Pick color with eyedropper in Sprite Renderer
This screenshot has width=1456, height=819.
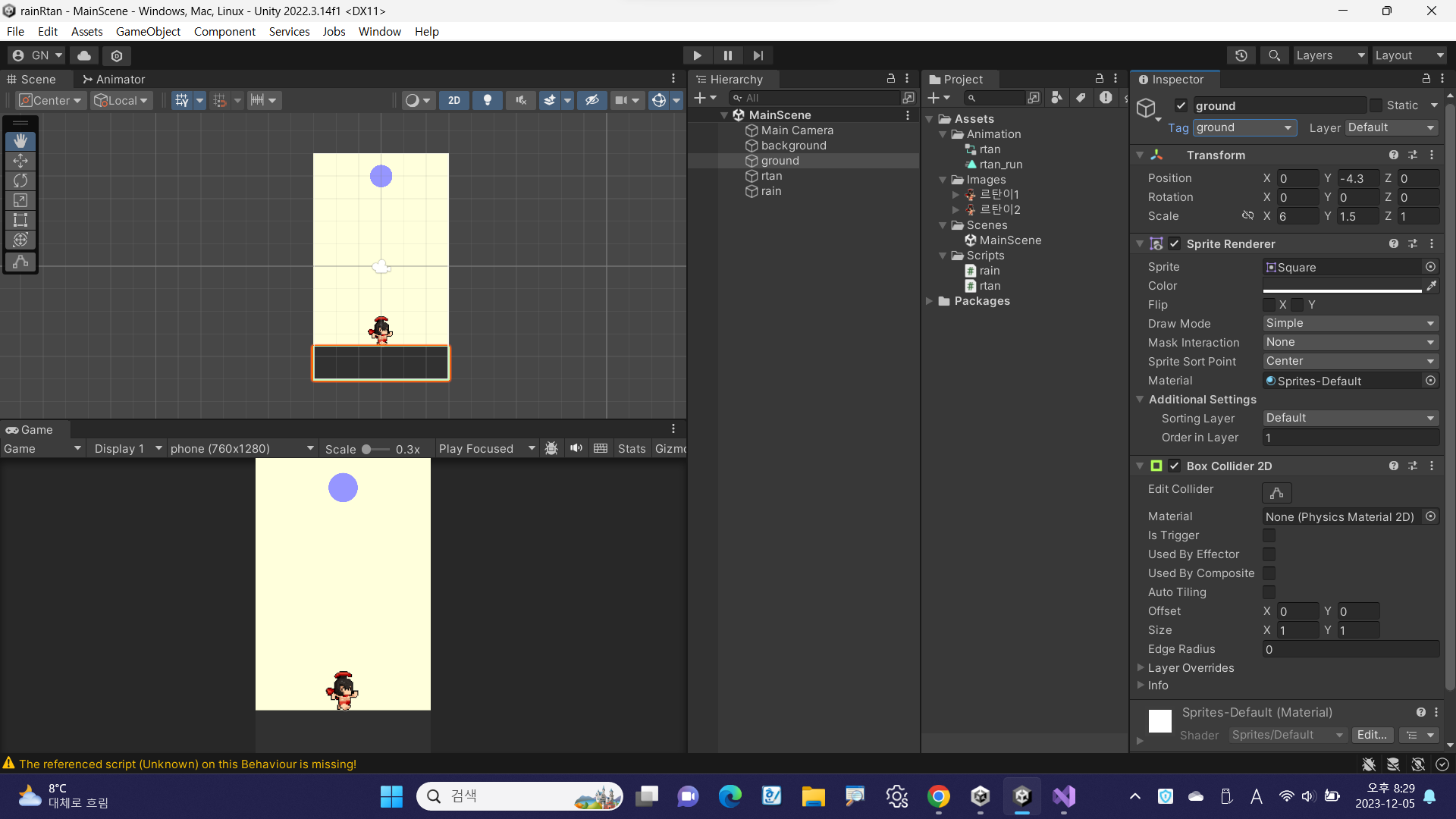[1432, 286]
